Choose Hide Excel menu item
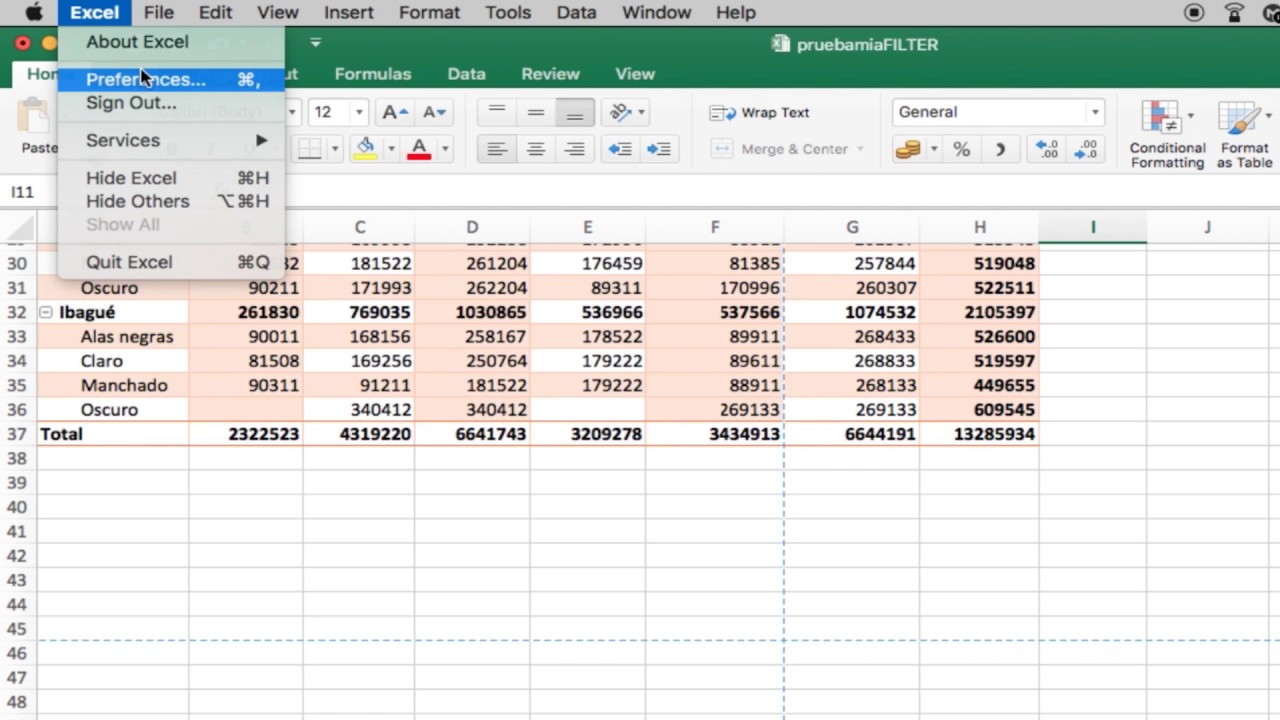Viewport: 1280px width, 720px height. tap(171, 178)
